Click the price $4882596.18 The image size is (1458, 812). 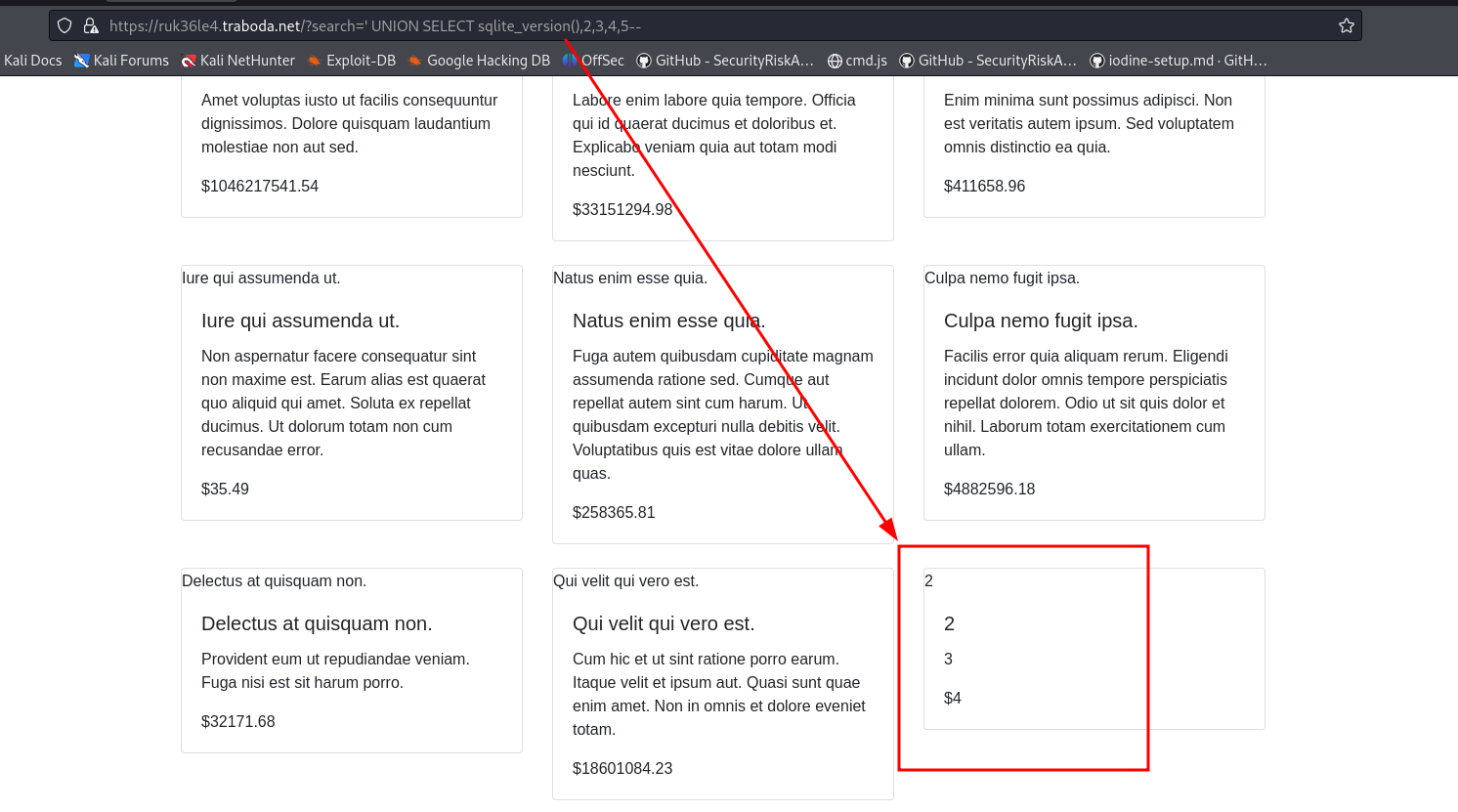(x=989, y=489)
